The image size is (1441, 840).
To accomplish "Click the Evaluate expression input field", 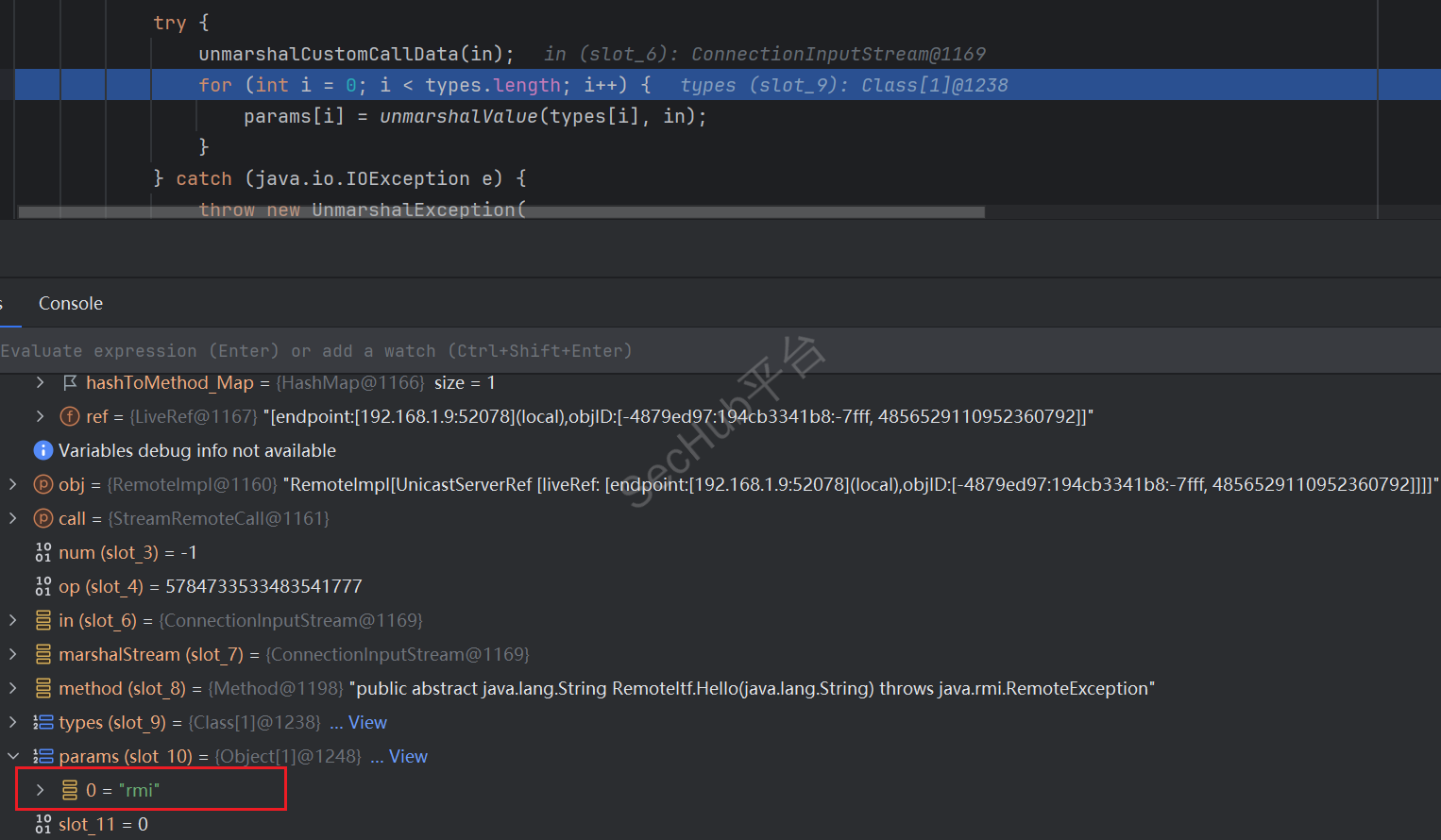I will pos(567,351).
